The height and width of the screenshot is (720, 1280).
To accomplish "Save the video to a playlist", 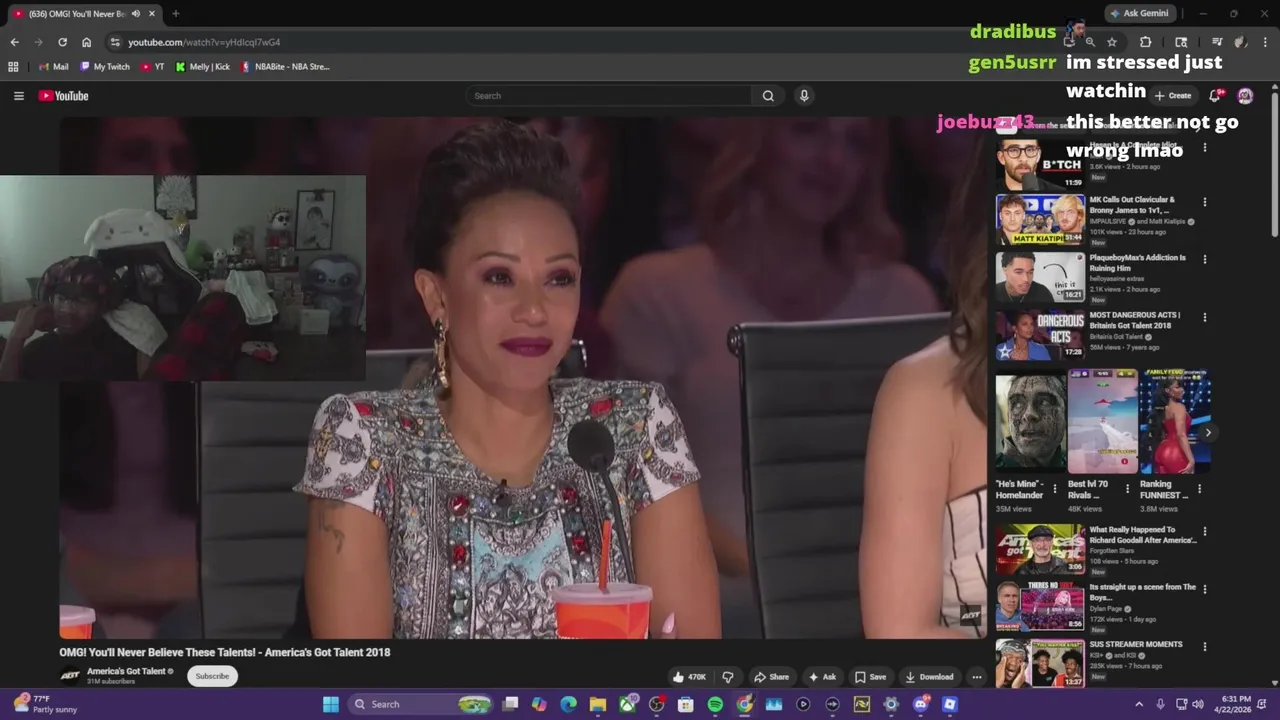I will [x=870, y=677].
